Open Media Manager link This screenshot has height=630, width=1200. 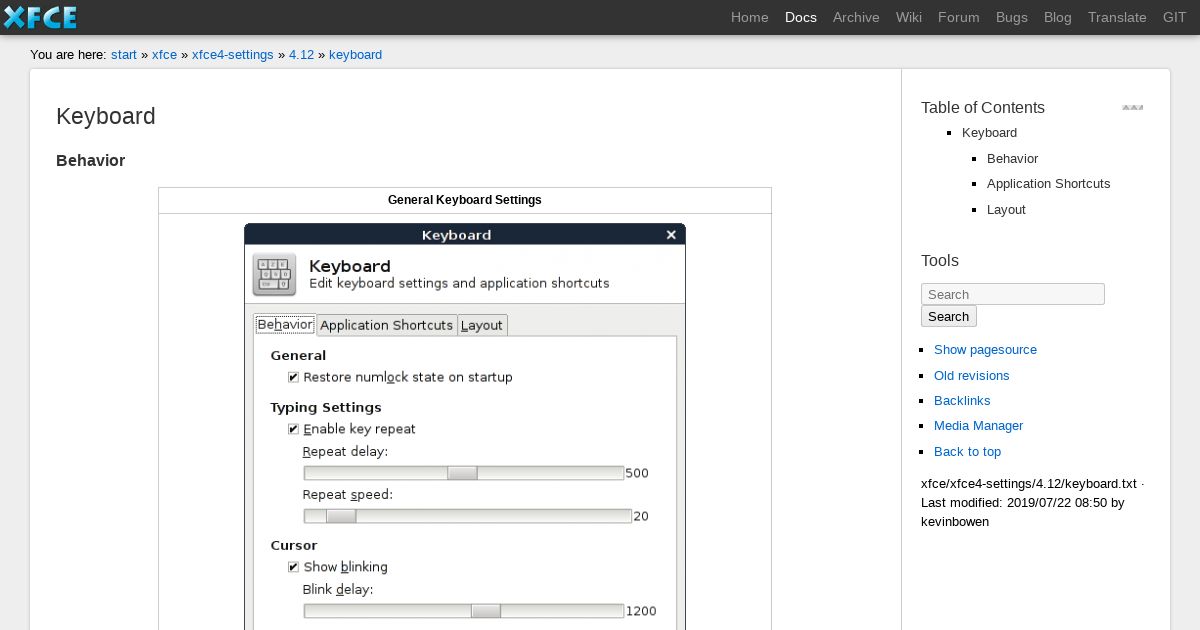979,426
